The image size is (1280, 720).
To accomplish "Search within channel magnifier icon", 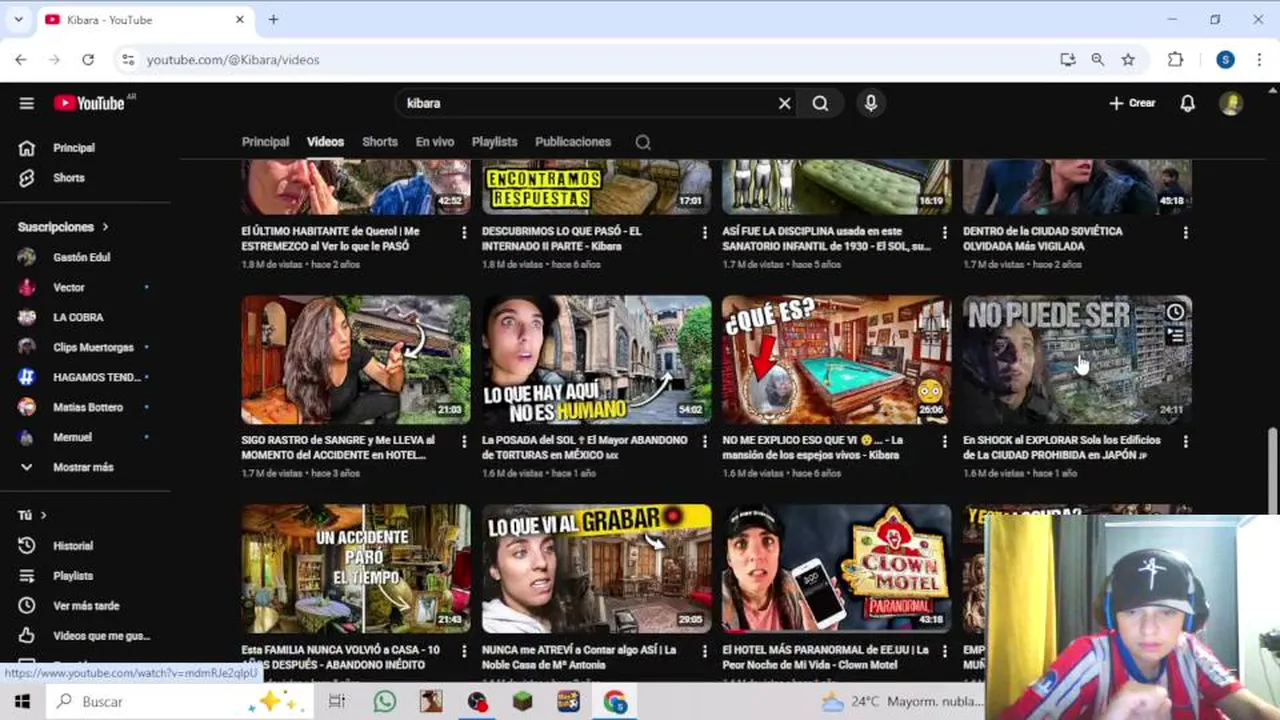I will tap(643, 142).
